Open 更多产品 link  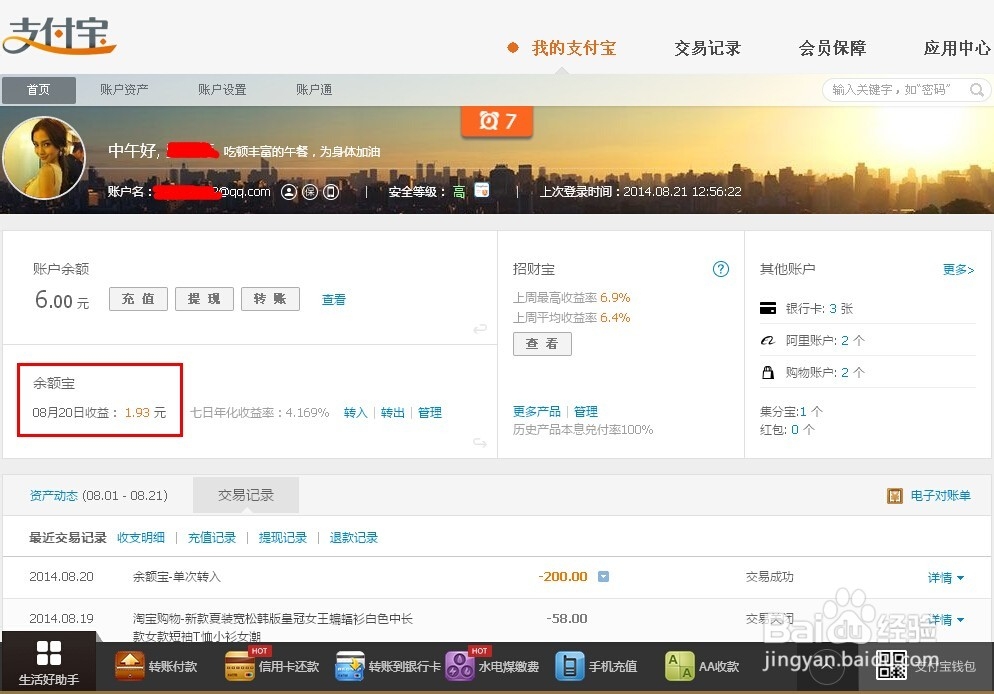coord(537,411)
